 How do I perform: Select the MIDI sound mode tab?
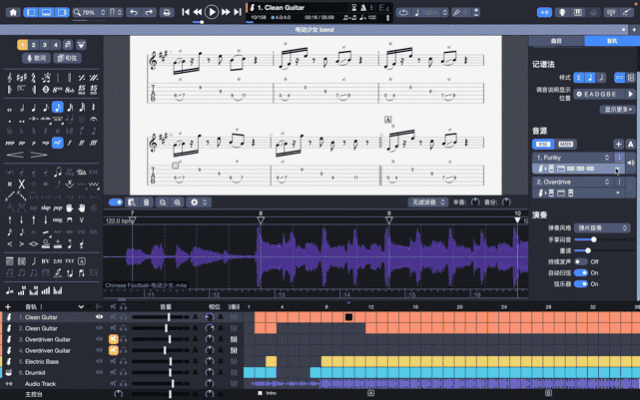point(567,144)
